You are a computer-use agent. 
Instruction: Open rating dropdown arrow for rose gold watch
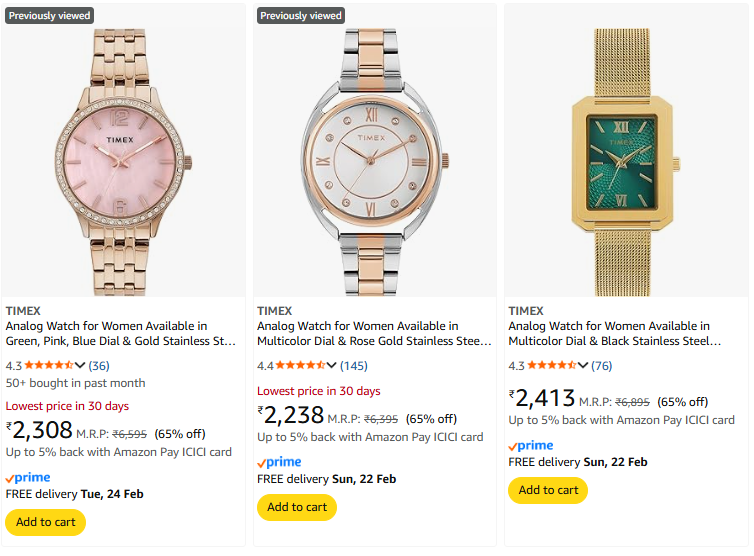tap(334, 366)
